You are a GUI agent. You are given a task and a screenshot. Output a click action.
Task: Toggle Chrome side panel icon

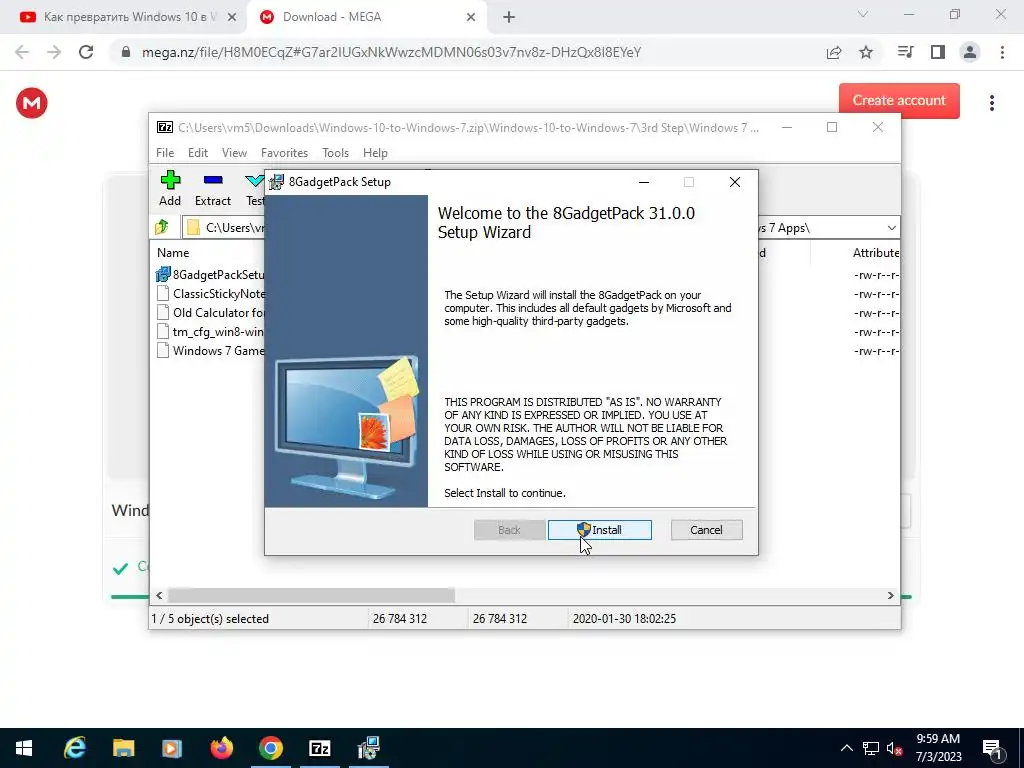tap(938, 52)
